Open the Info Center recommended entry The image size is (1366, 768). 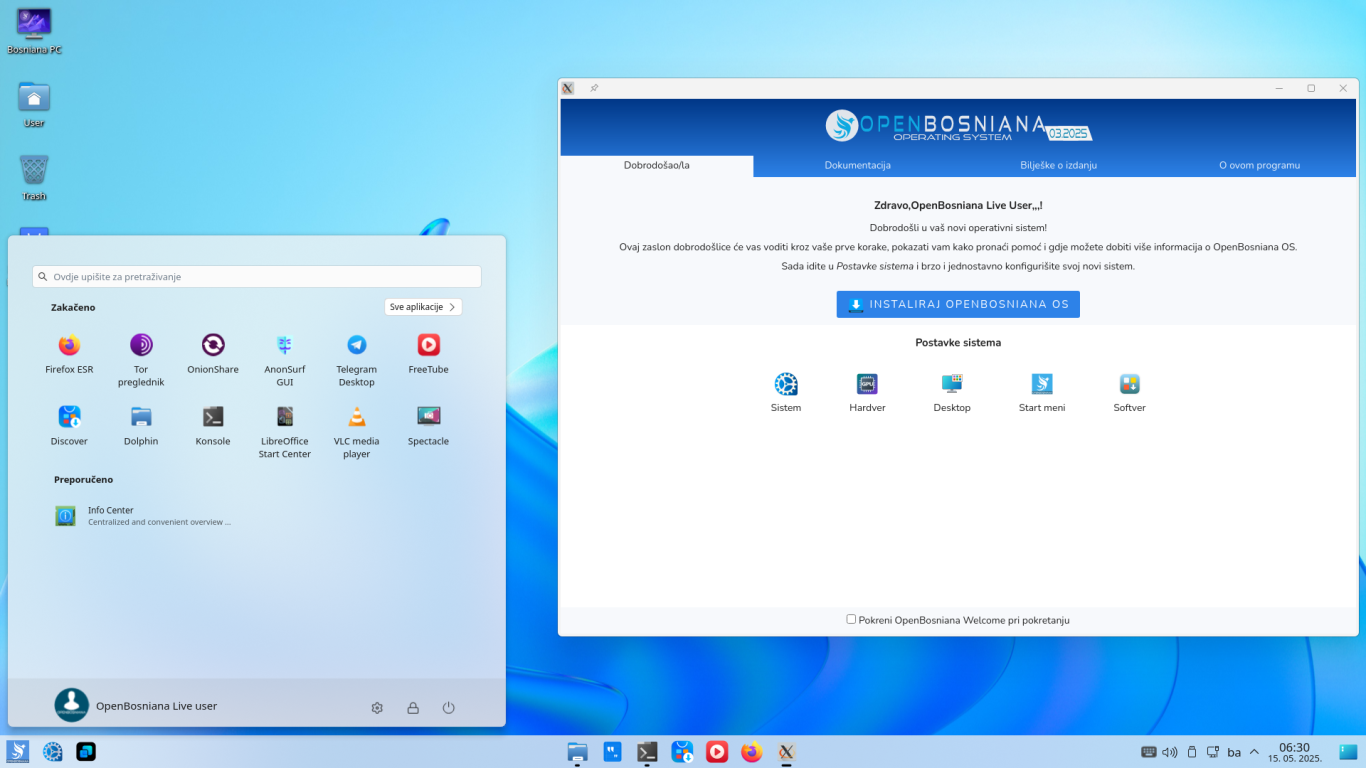[x=144, y=516]
